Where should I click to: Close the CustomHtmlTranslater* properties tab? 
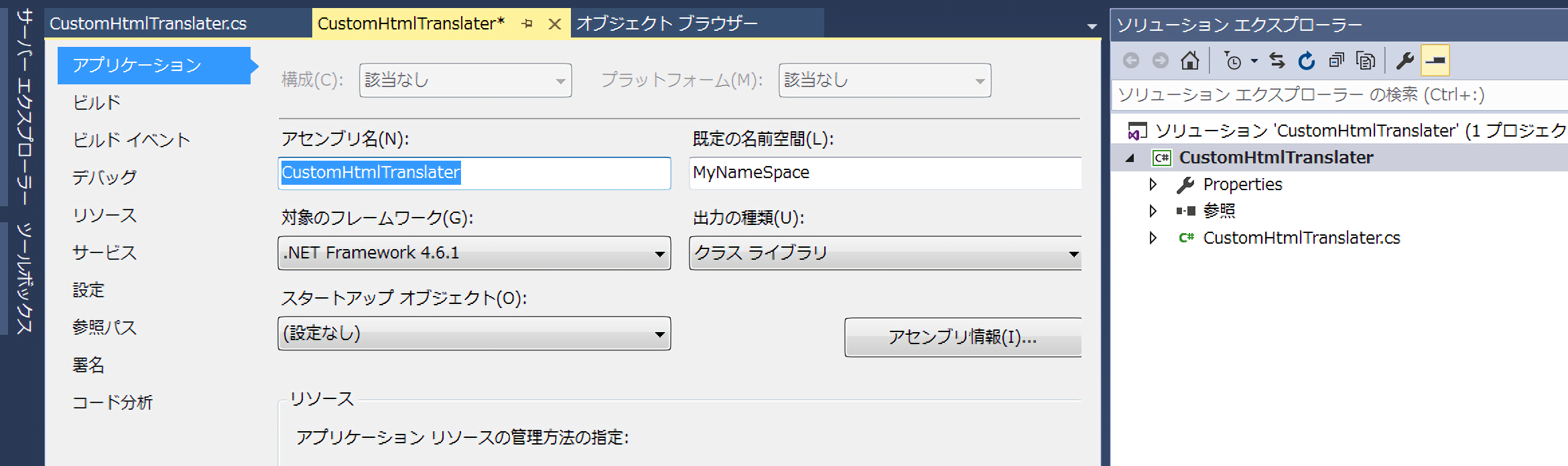[555, 24]
